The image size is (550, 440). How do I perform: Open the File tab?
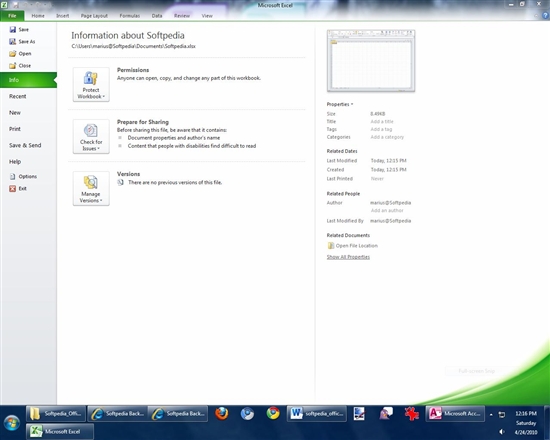pos(12,16)
